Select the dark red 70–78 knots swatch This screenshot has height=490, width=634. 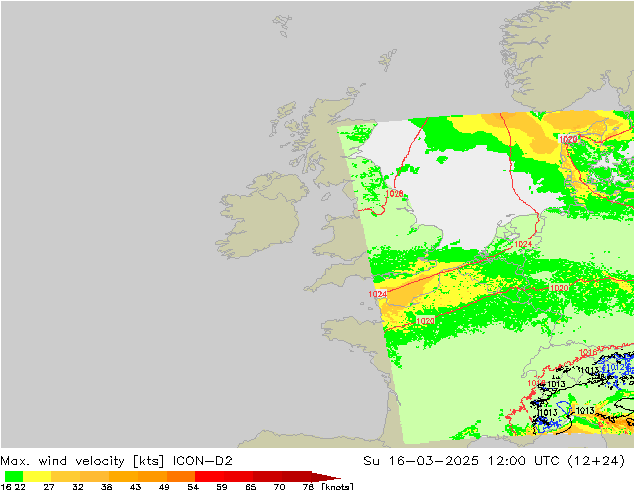(x=297, y=476)
